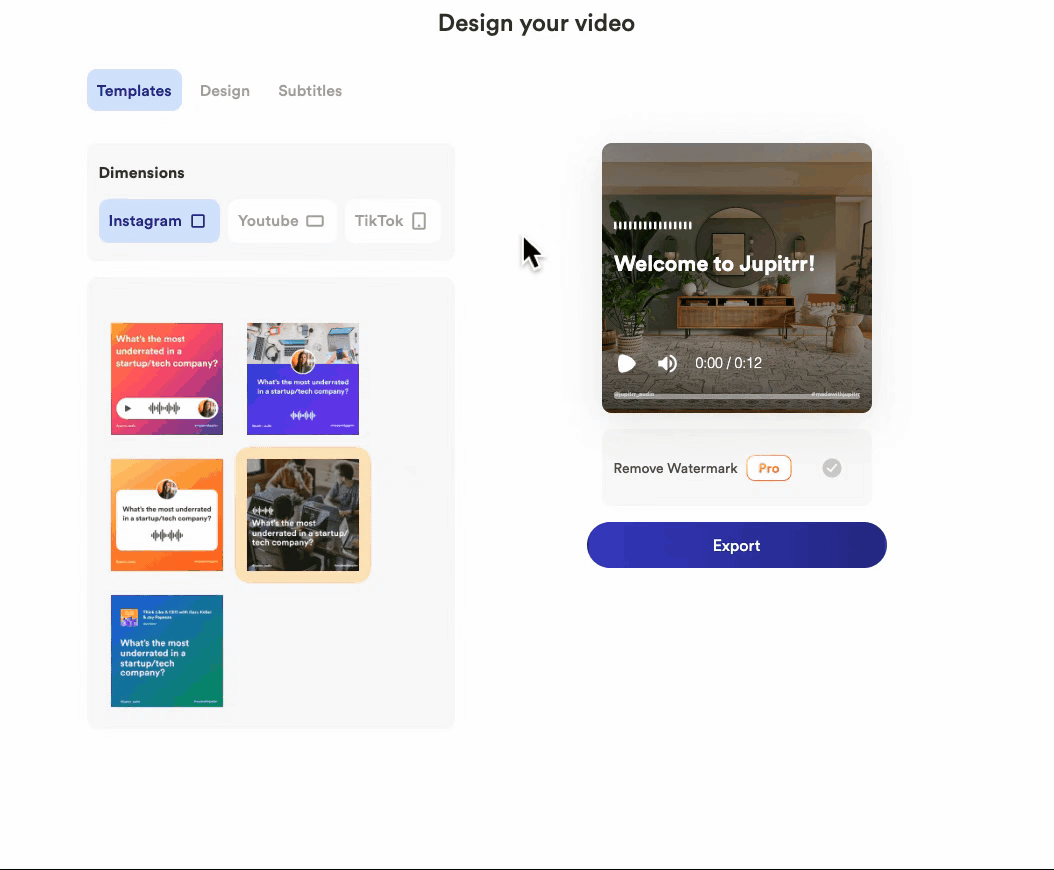Click the Welcome to Jupitrr! caption

coord(714,264)
